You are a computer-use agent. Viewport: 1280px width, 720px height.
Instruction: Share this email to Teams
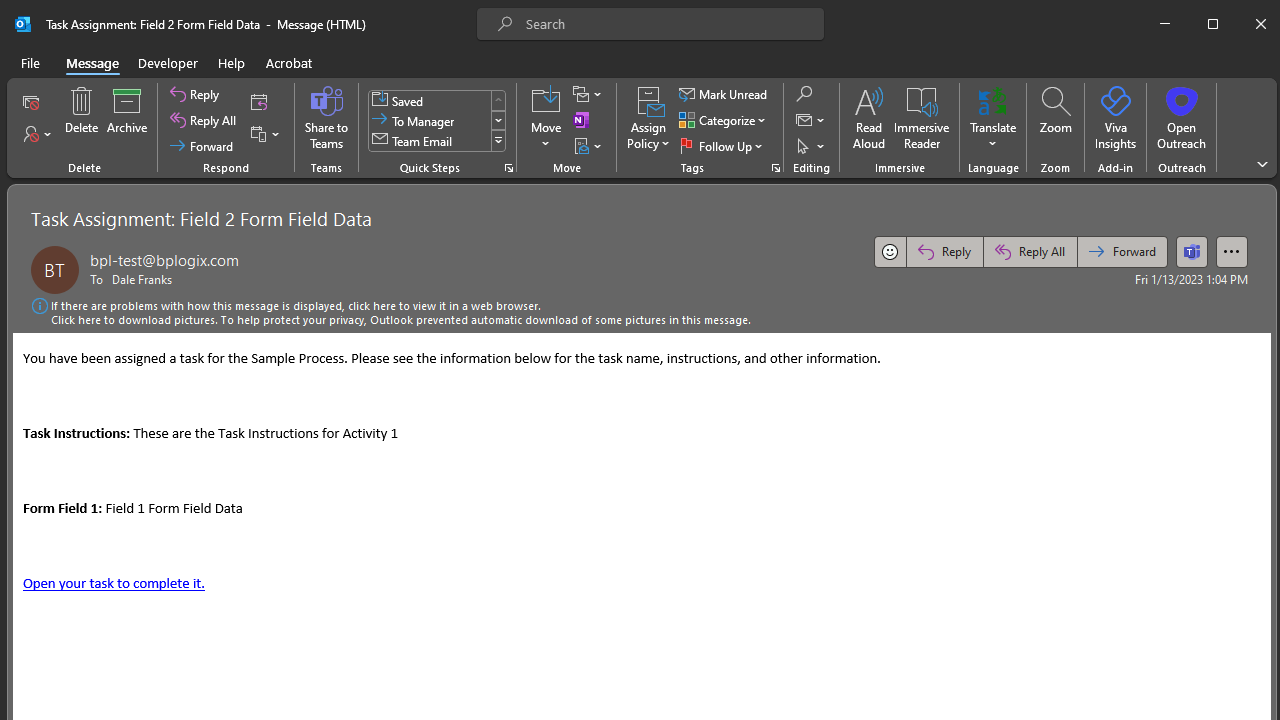(326, 118)
